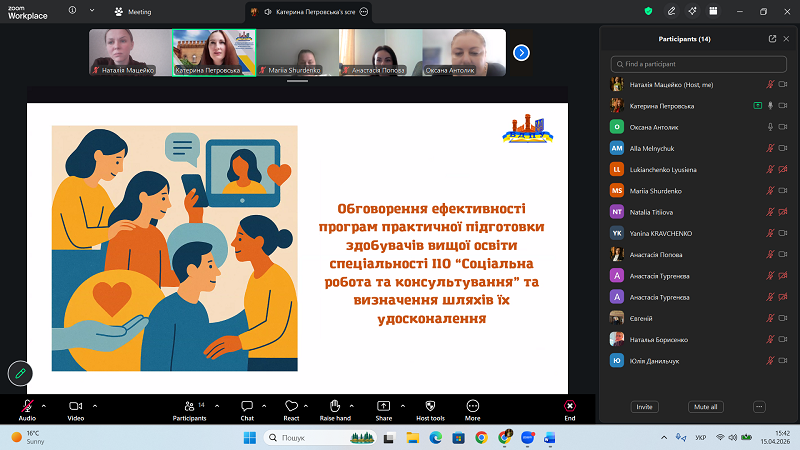Open the More options menu in toolbar
Image resolution: width=800 pixels, height=450 pixels.
tap(472, 406)
